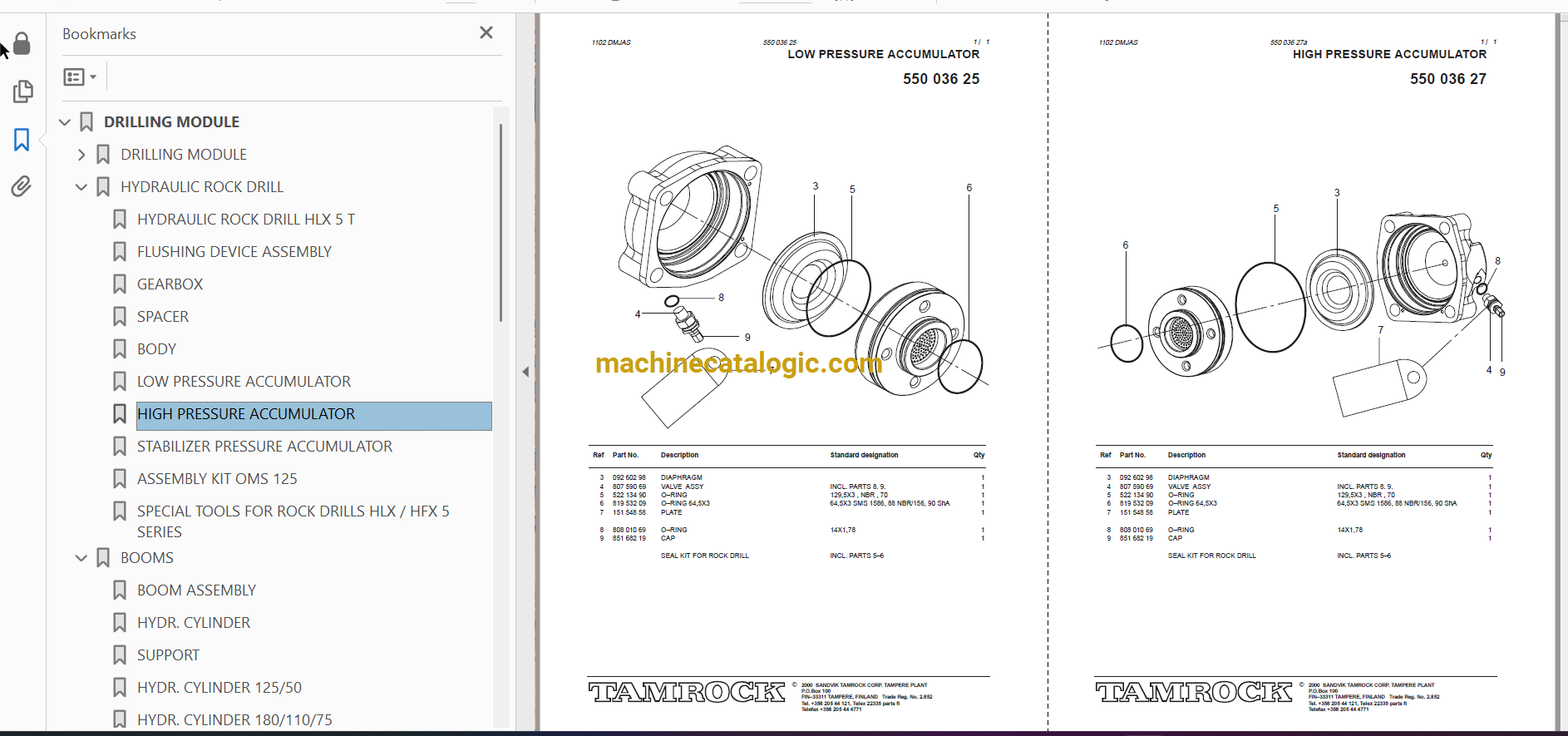Click part number 550 036 25 title
Image resolution: width=1568 pixels, height=736 pixels.
coord(941,79)
